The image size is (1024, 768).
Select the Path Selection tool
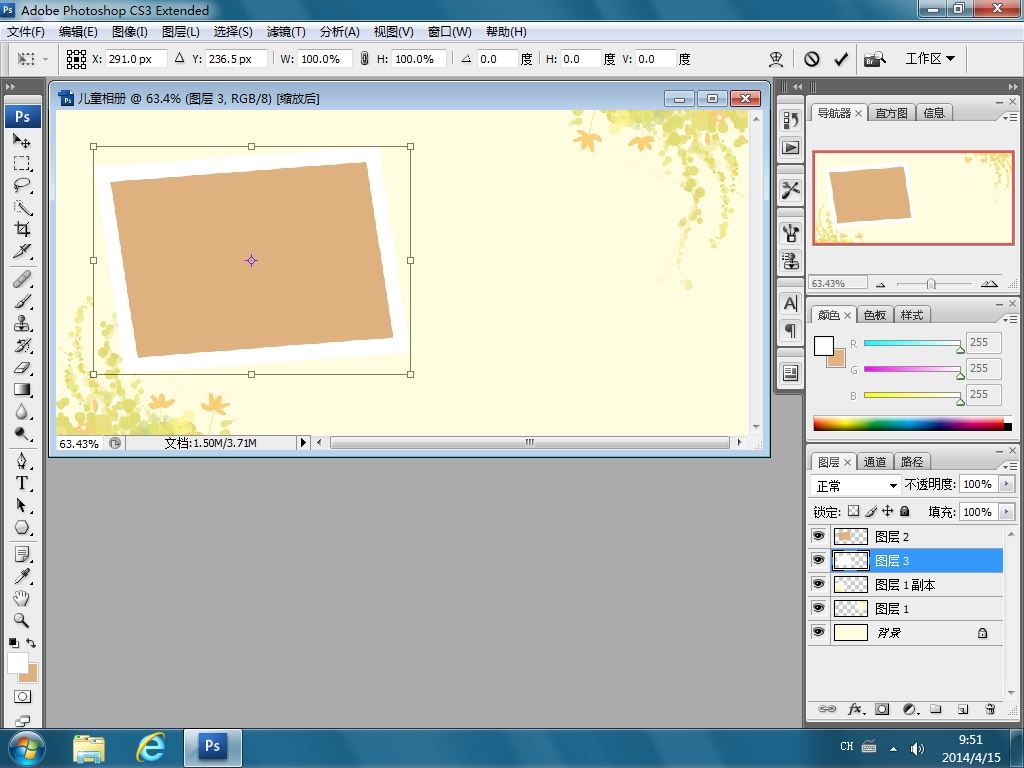(22, 505)
